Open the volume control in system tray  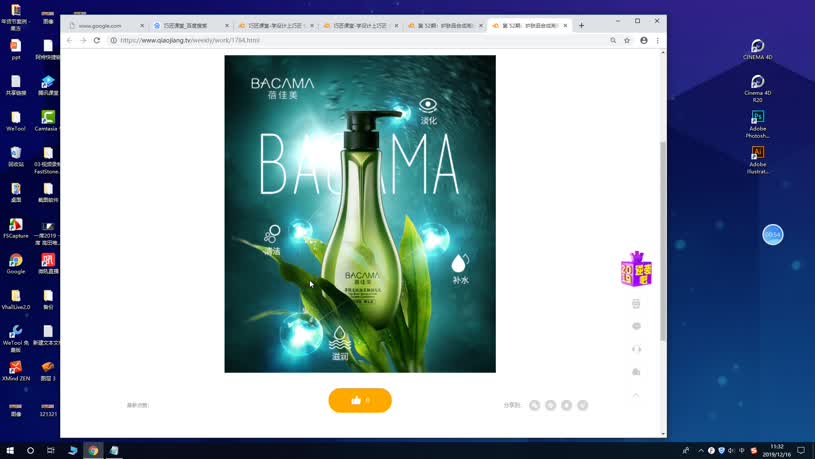coord(731,451)
